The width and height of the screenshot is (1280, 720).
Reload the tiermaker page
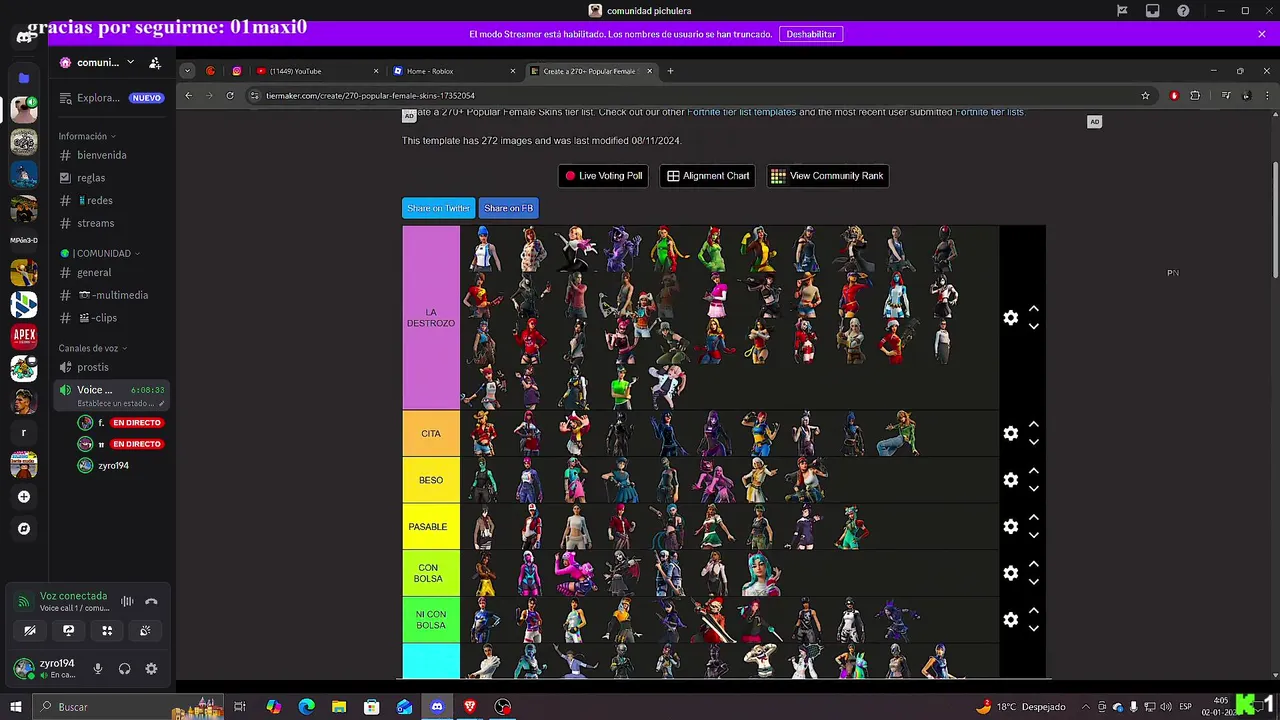point(230,96)
